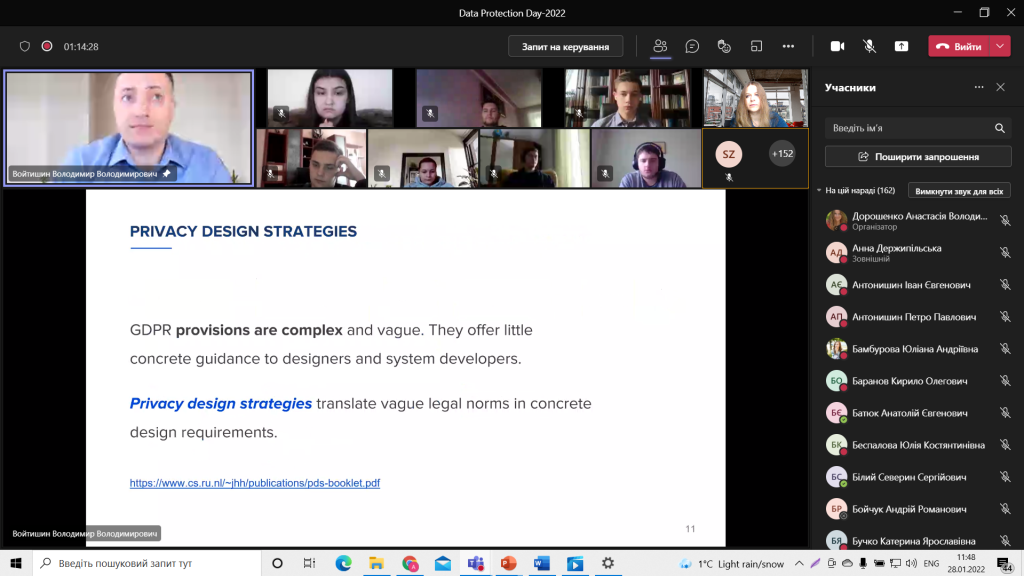Click the Share content tray icon
This screenshot has width=1024, height=576.
click(x=901, y=46)
